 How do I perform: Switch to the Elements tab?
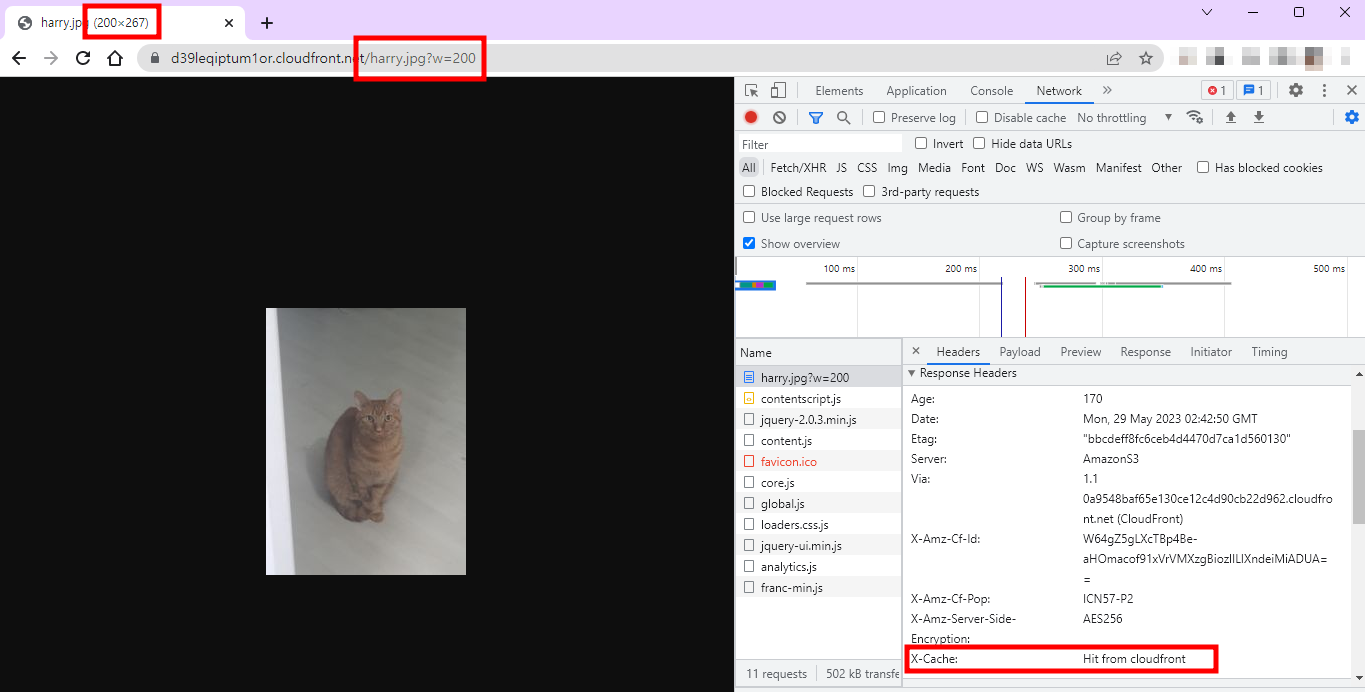[839, 90]
